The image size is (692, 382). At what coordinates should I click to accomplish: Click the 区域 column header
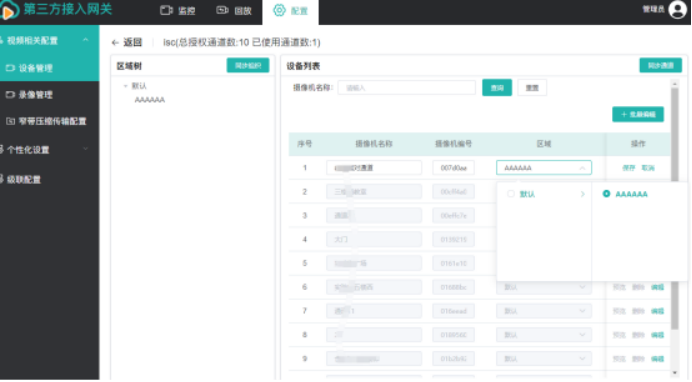[544, 144]
